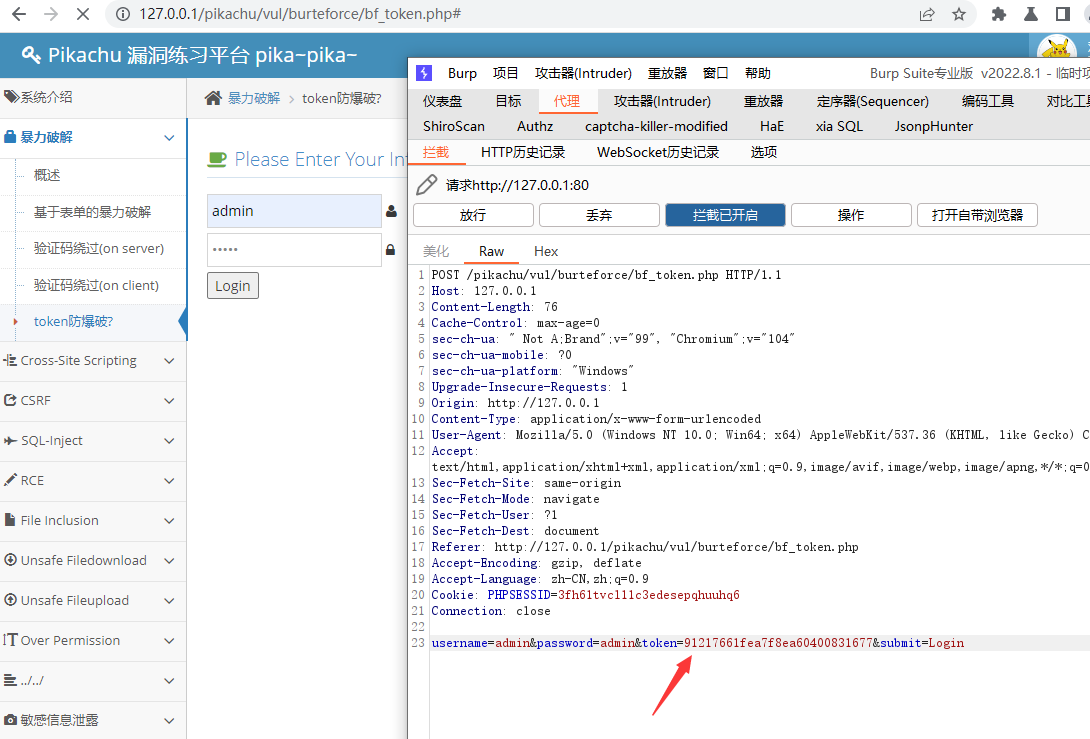This screenshot has width=1090, height=739.
Task: Click the Pikachu key logo icon
Action: (31, 55)
